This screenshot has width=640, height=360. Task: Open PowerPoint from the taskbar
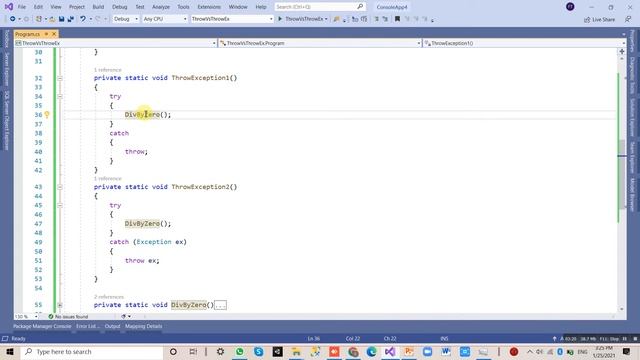pos(409,351)
